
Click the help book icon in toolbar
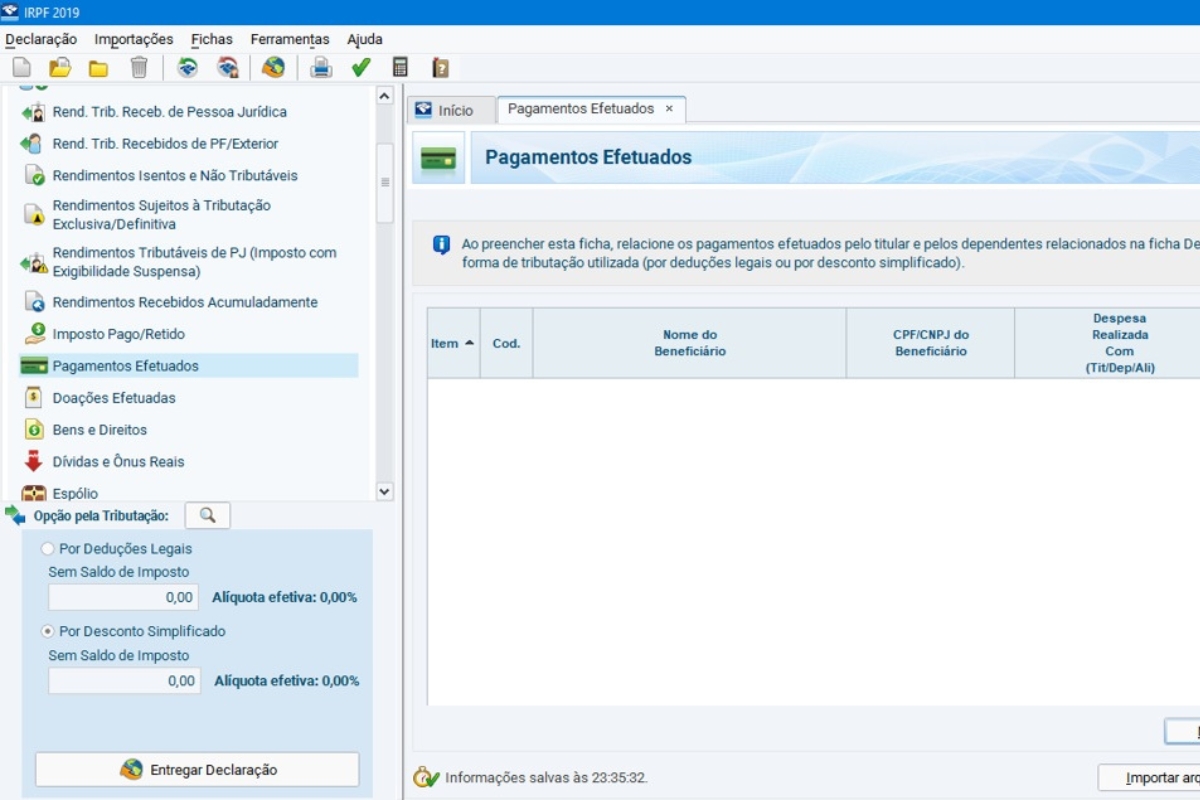[440, 68]
